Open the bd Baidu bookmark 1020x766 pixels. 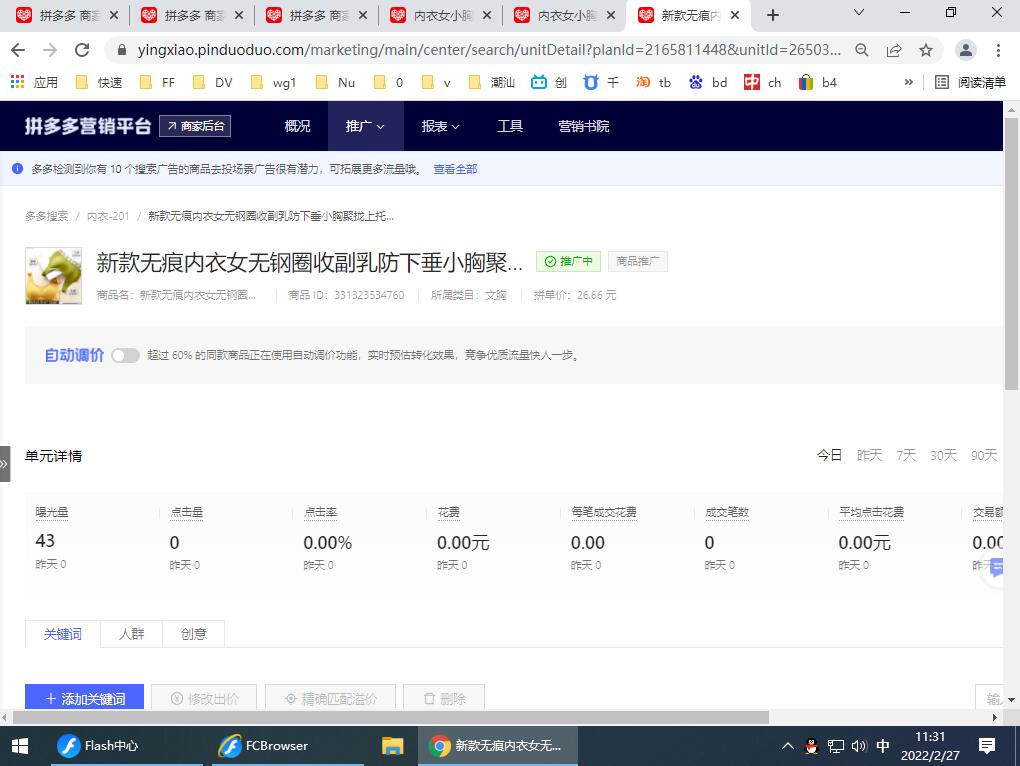coord(708,82)
